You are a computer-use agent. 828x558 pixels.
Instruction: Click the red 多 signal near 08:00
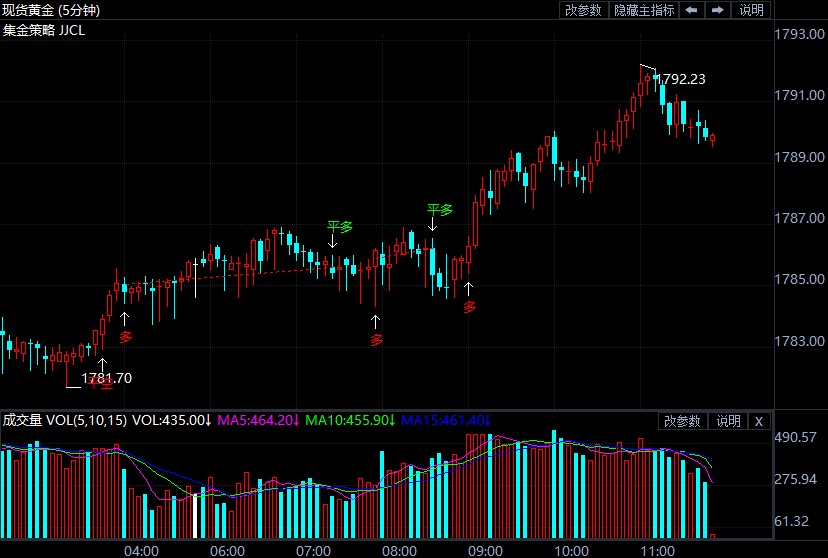click(x=376, y=340)
